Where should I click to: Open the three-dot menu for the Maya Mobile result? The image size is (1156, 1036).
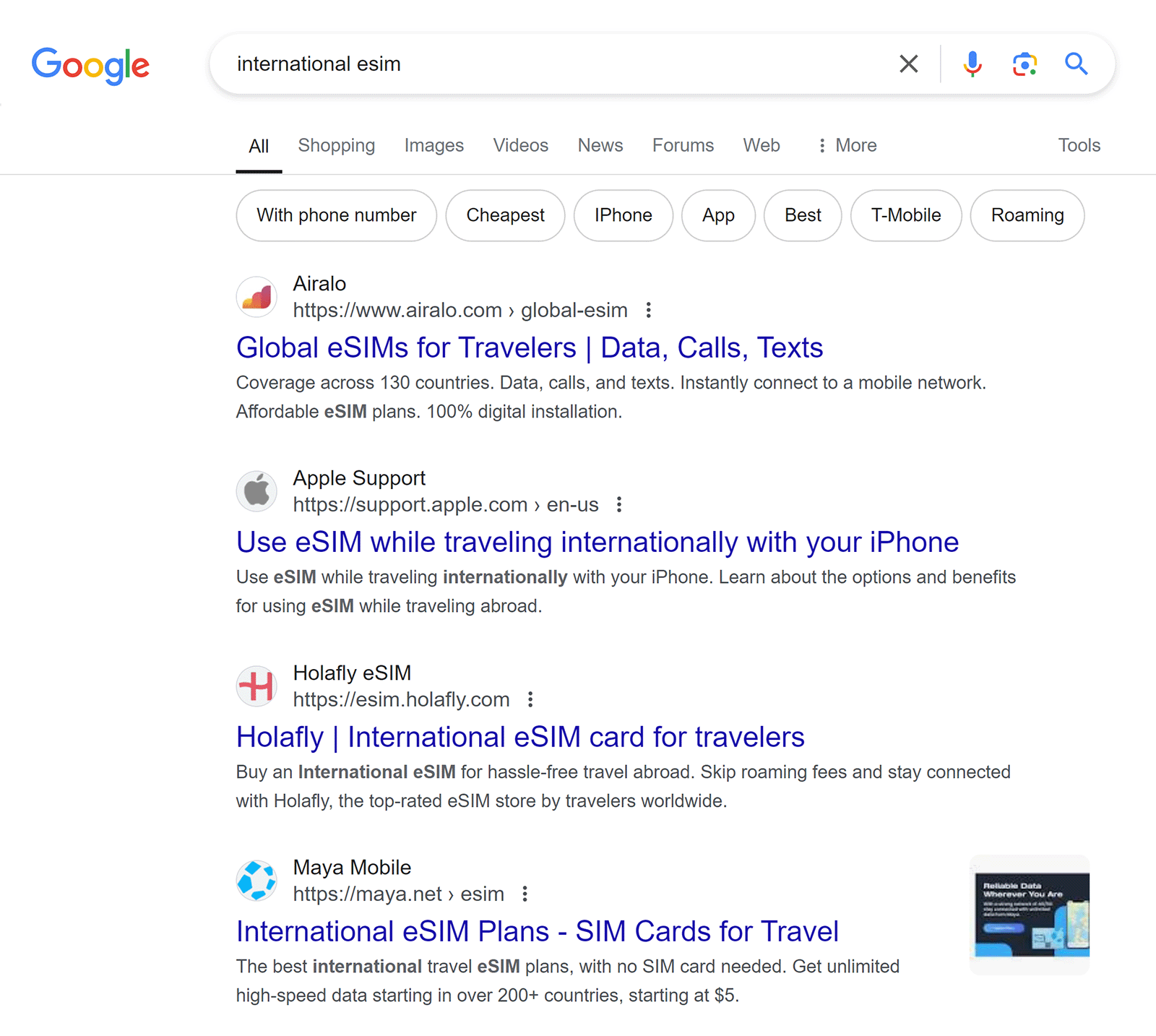525,894
